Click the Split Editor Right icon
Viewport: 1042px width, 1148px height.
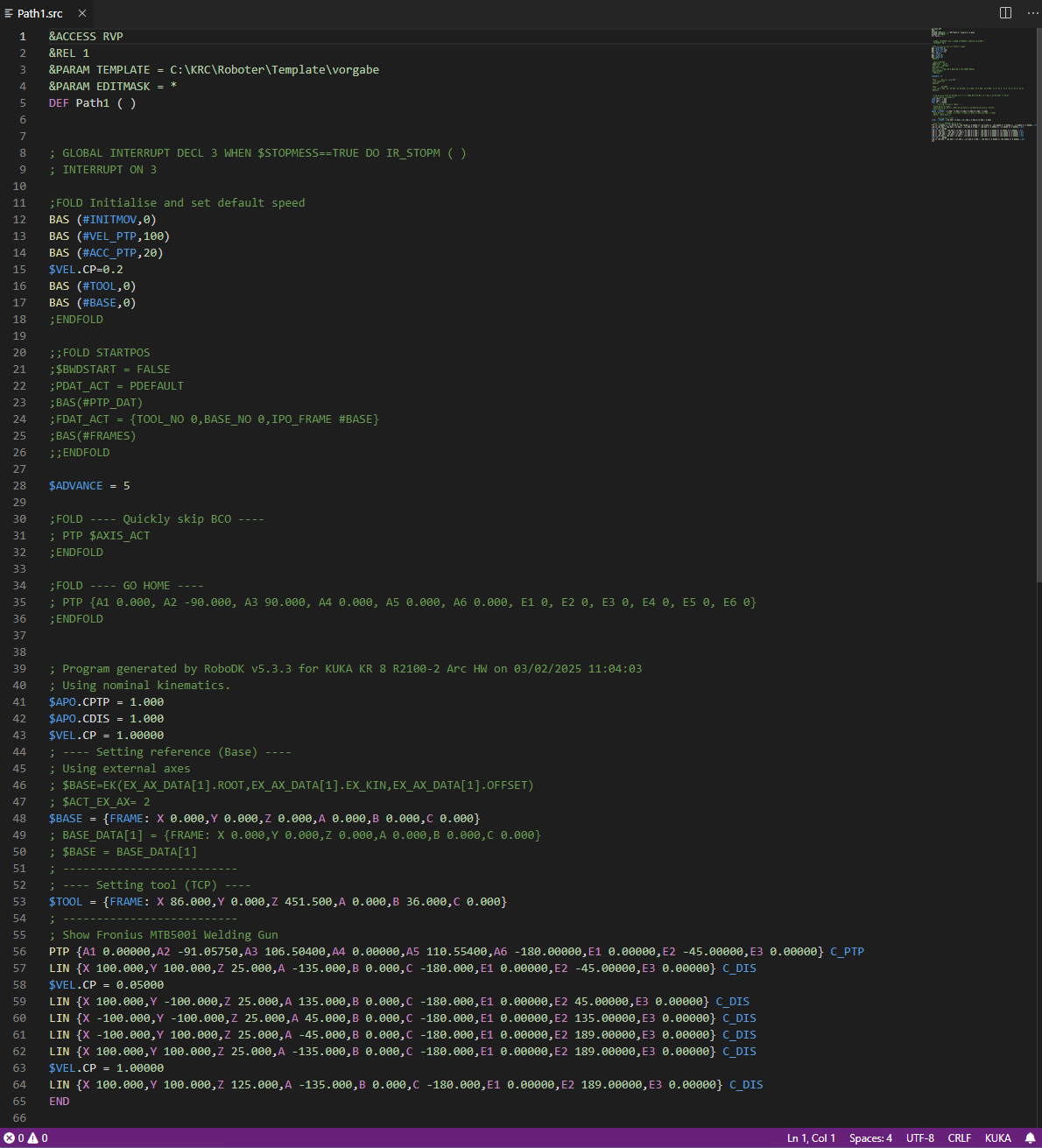pyautogui.click(x=1005, y=13)
